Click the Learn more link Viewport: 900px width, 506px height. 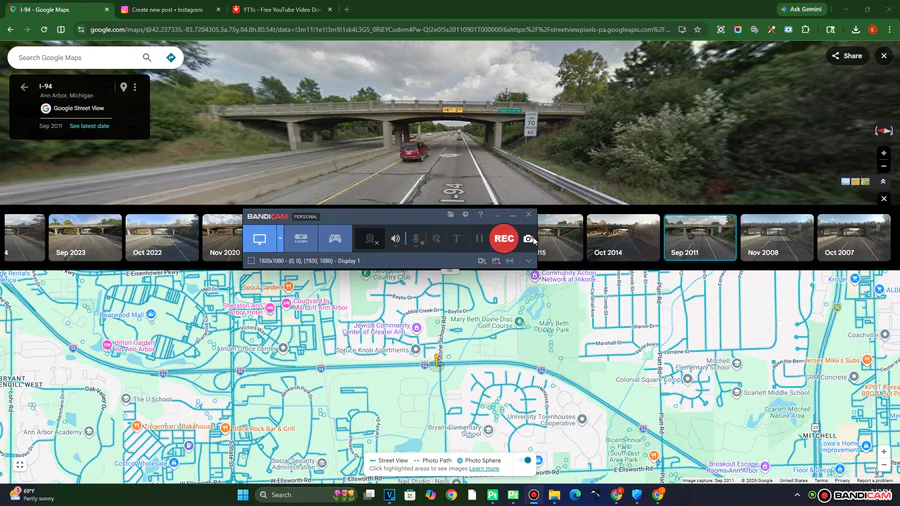coord(484,469)
